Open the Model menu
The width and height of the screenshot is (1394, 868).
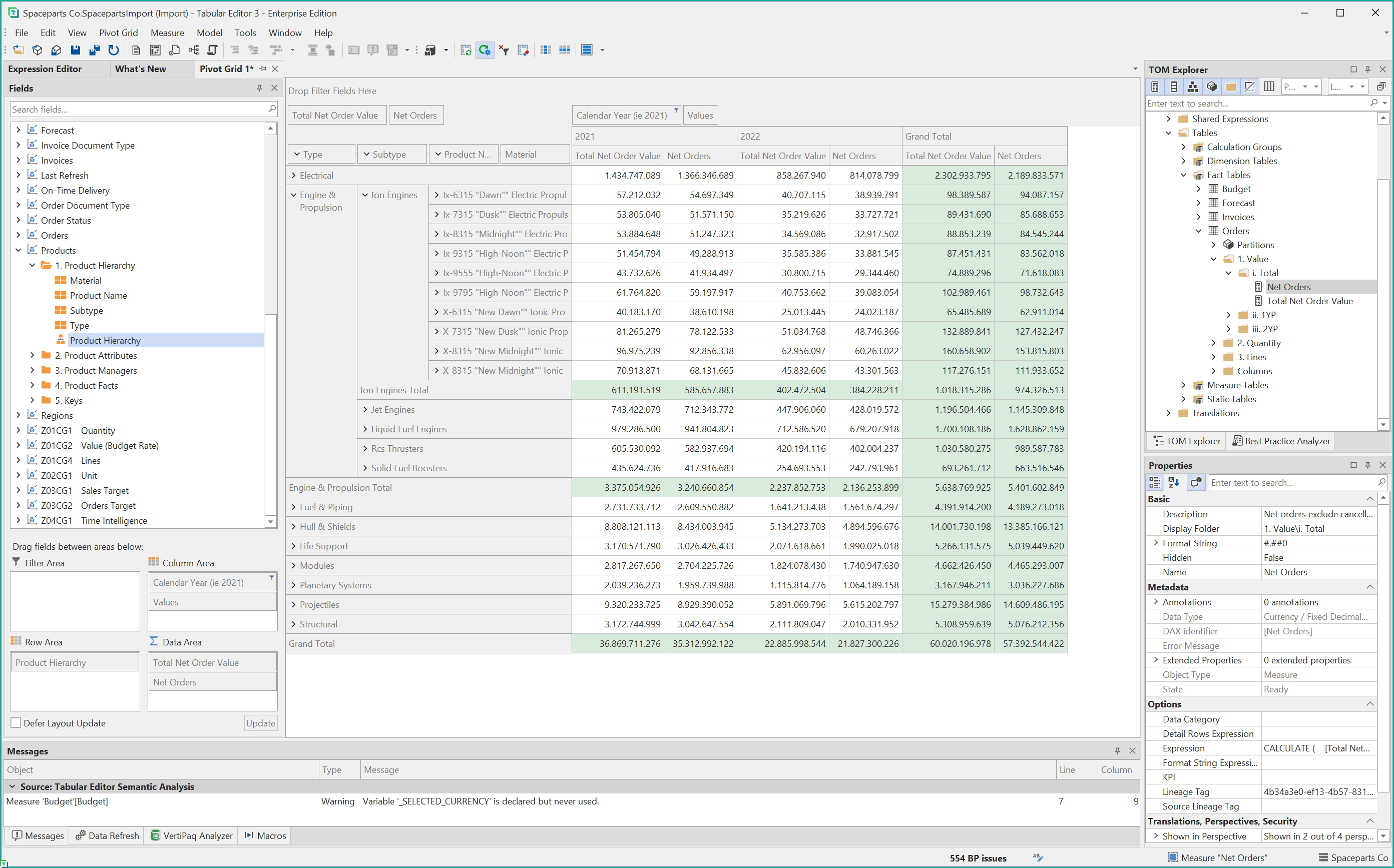tap(208, 32)
